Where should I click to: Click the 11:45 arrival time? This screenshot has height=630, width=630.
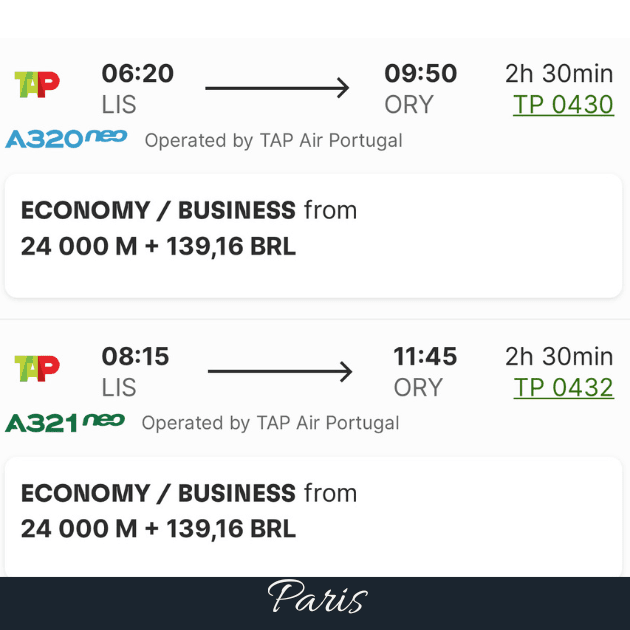(425, 357)
